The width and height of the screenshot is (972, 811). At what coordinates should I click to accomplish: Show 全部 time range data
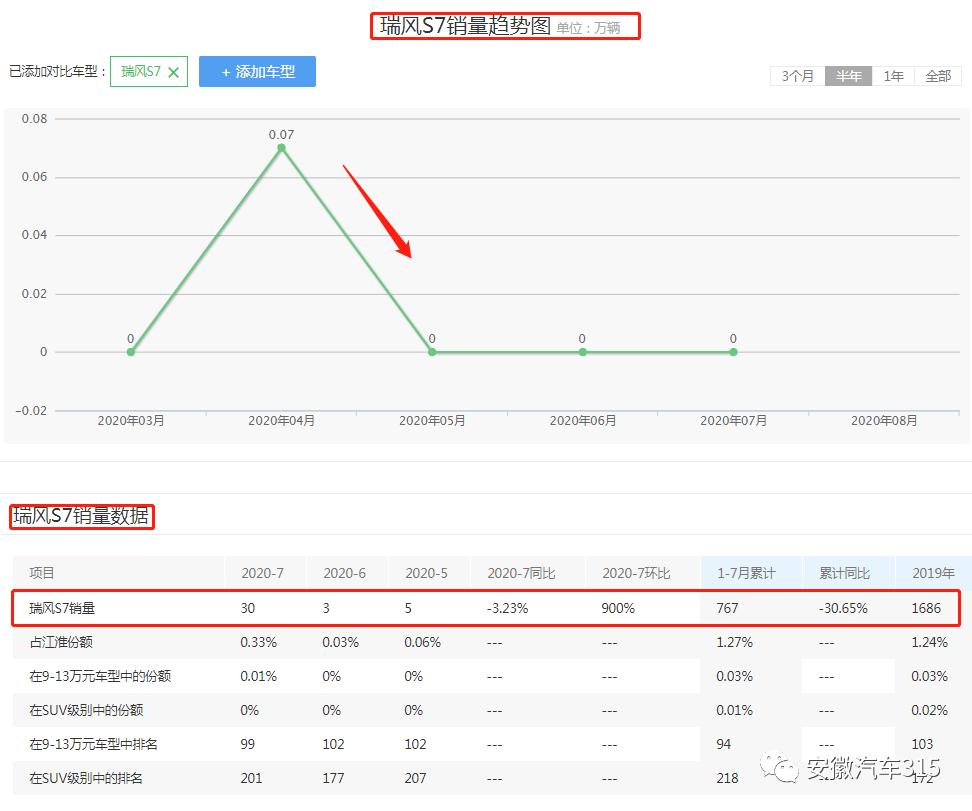pyautogui.click(x=937, y=76)
